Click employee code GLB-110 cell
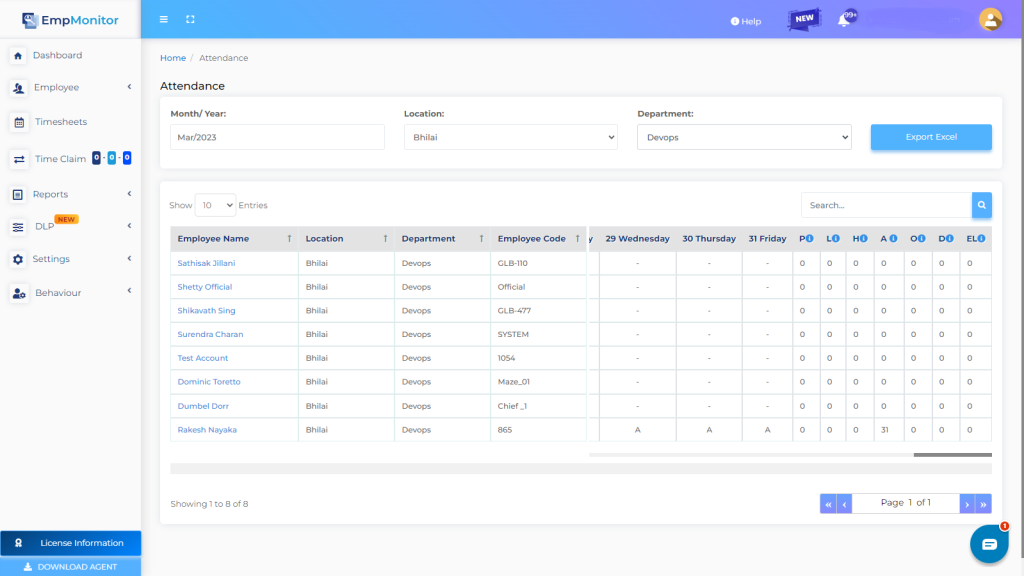Image resolution: width=1024 pixels, height=576 pixels. tap(538, 263)
